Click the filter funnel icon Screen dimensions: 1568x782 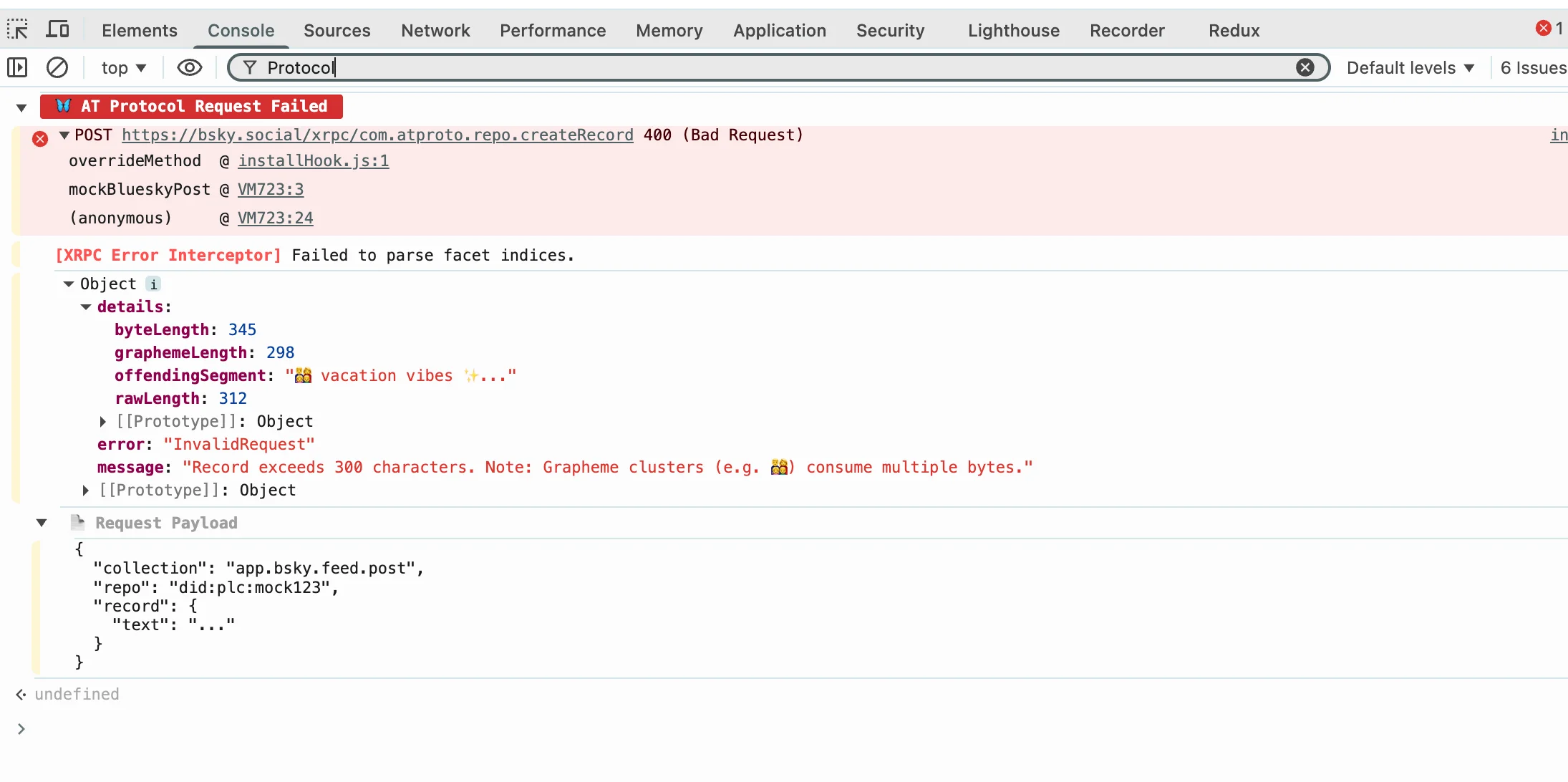point(250,67)
